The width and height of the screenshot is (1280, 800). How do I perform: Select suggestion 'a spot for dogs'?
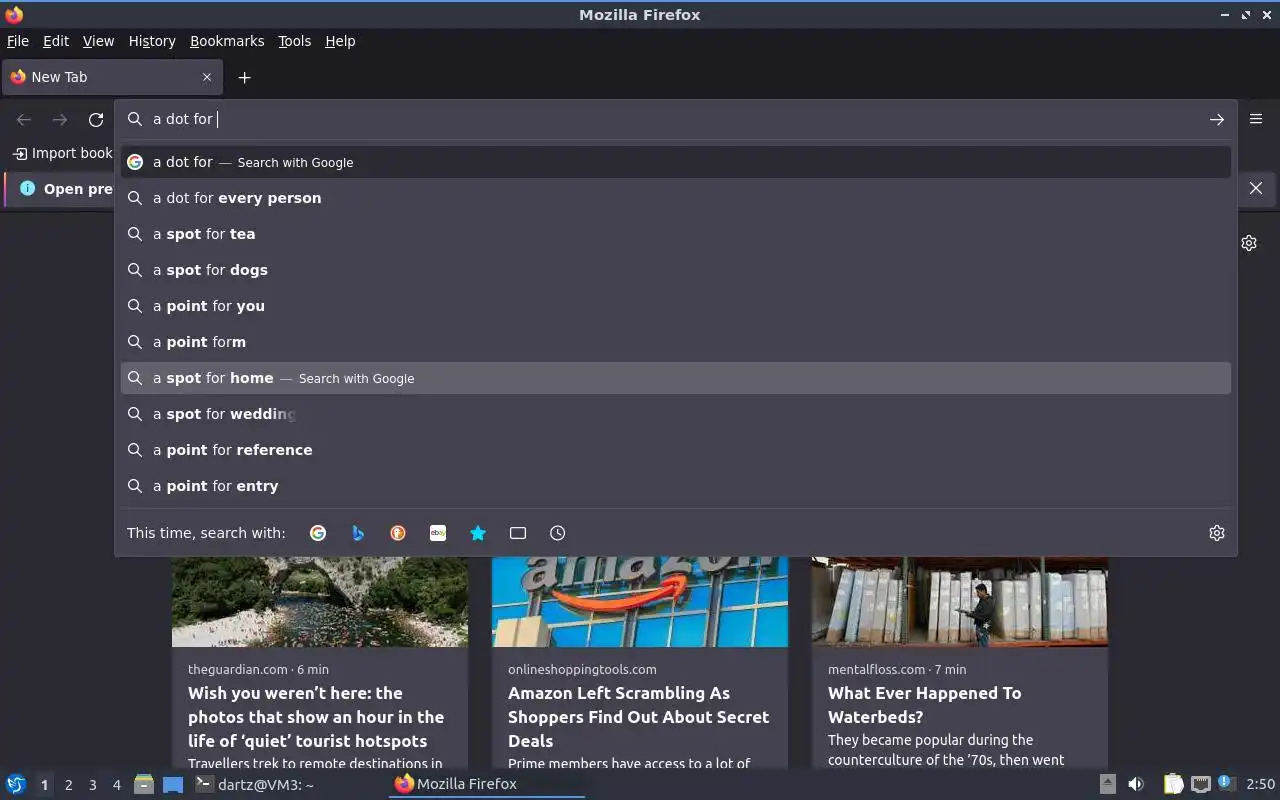click(x=676, y=270)
